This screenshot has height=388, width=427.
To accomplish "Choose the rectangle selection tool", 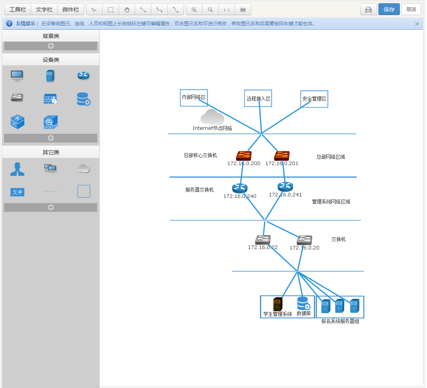I will (111, 10).
